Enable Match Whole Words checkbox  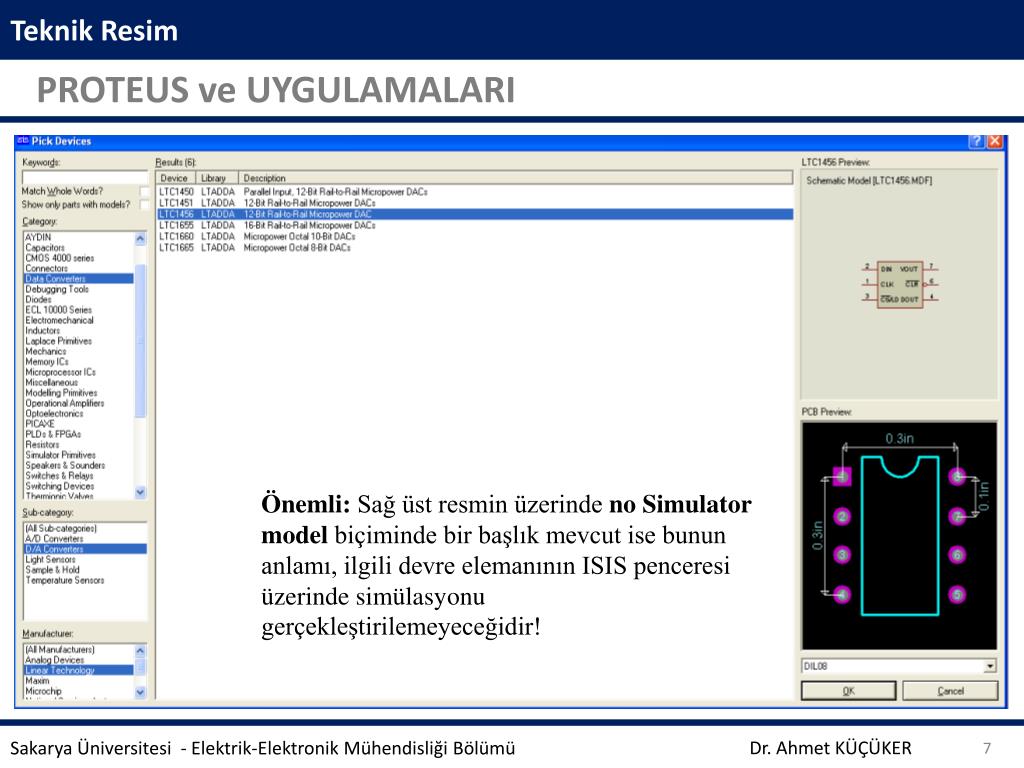click(144, 191)
